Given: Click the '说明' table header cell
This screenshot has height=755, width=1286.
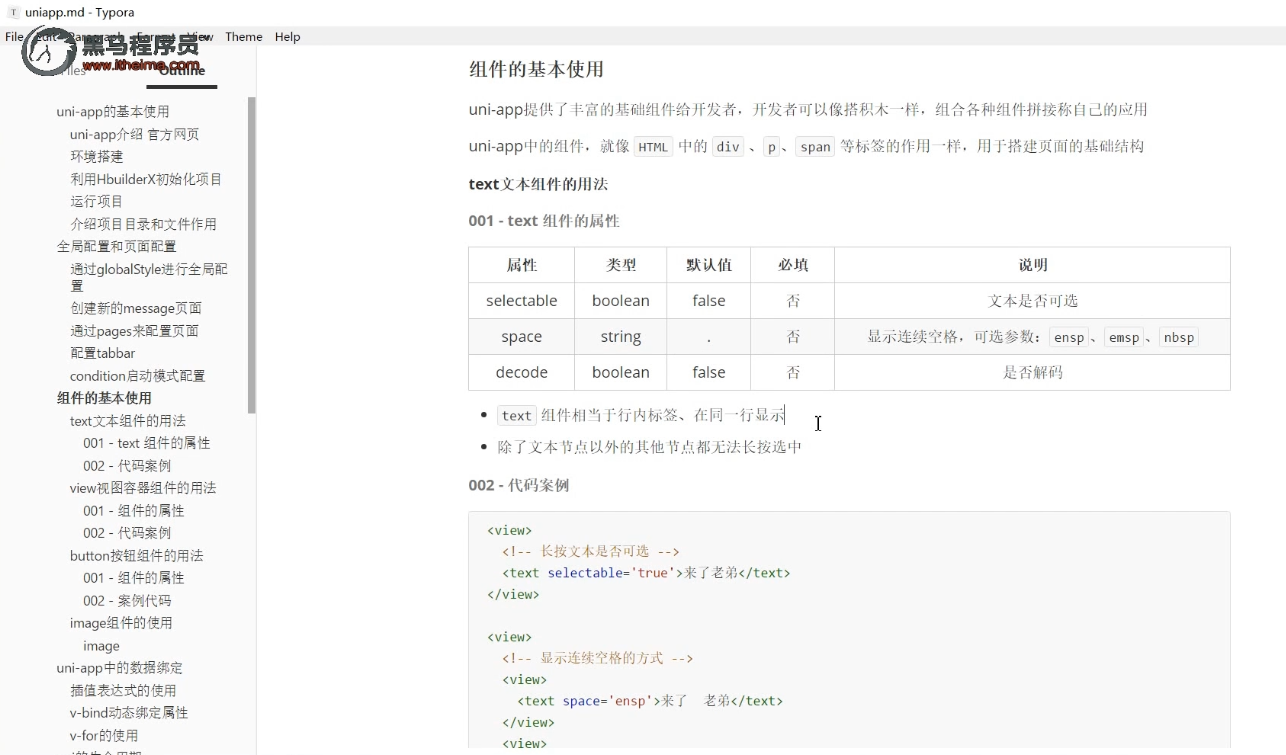Looking at the screenshot, I should (x=1032, y=265).
